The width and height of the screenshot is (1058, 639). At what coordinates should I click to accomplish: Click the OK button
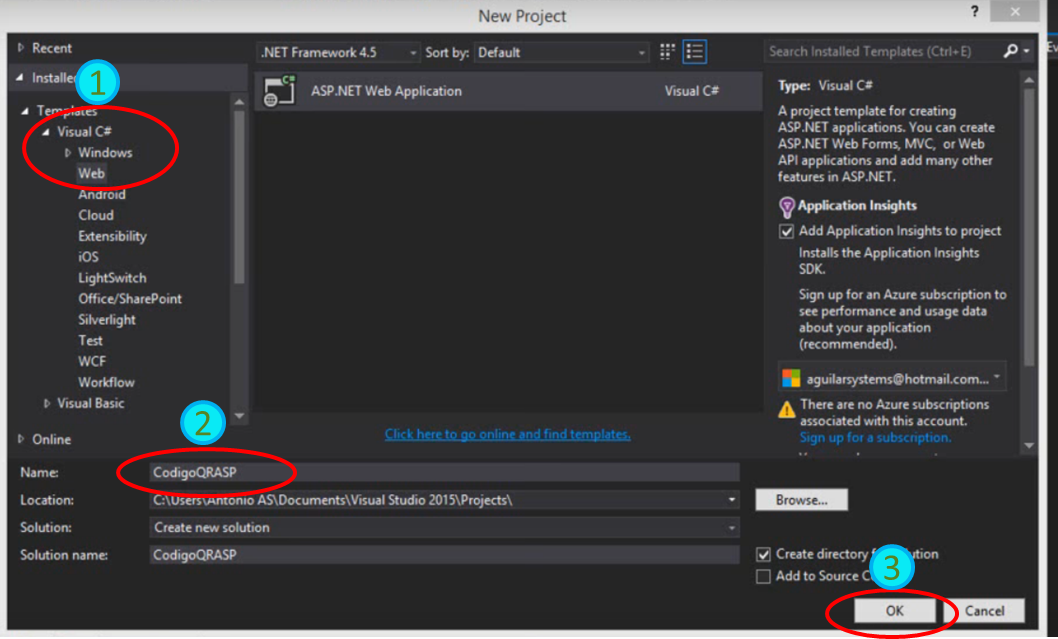click(x=895, y=610)
